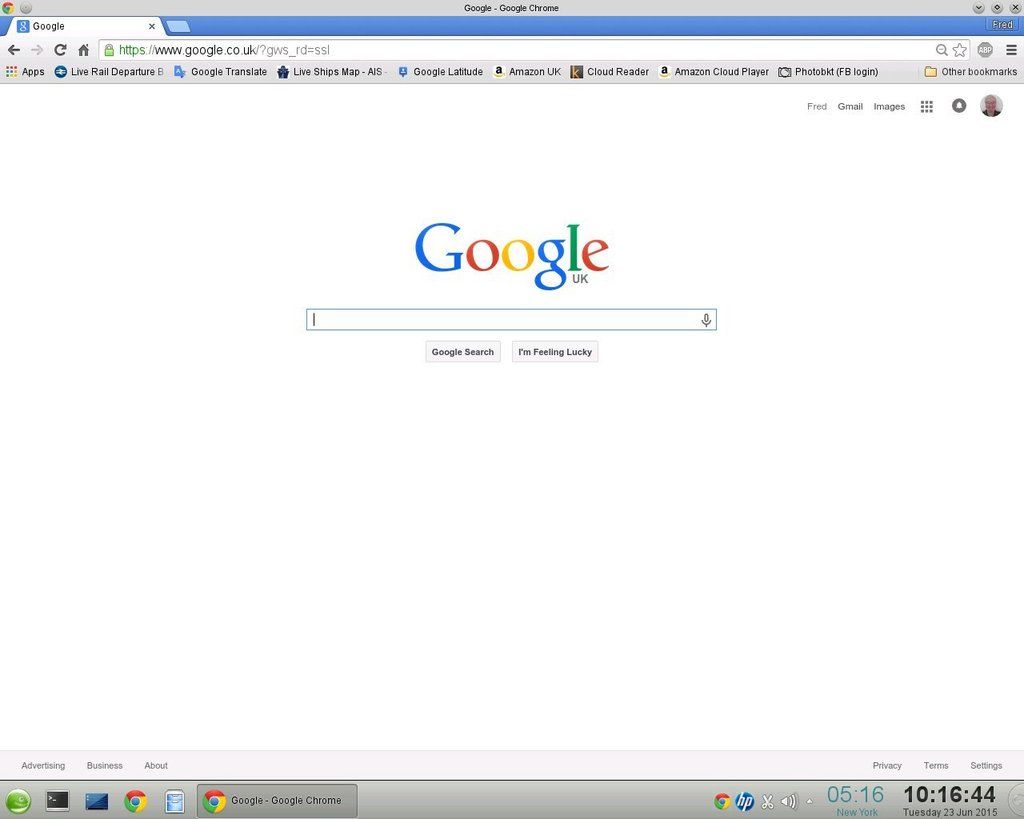The image size is (1024, 819).
Task: Click the green padlock security icon
Action: [x=109, y=50]
